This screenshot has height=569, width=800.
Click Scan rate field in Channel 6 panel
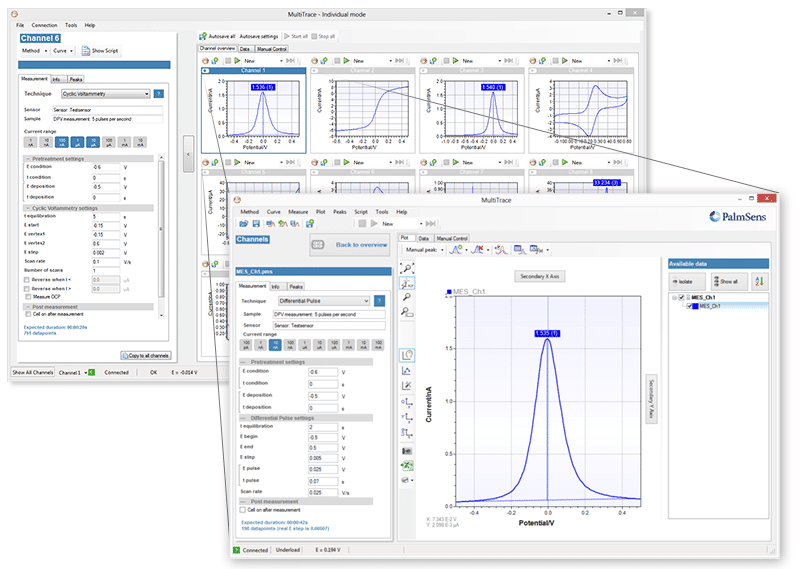(x=106, y=262)
